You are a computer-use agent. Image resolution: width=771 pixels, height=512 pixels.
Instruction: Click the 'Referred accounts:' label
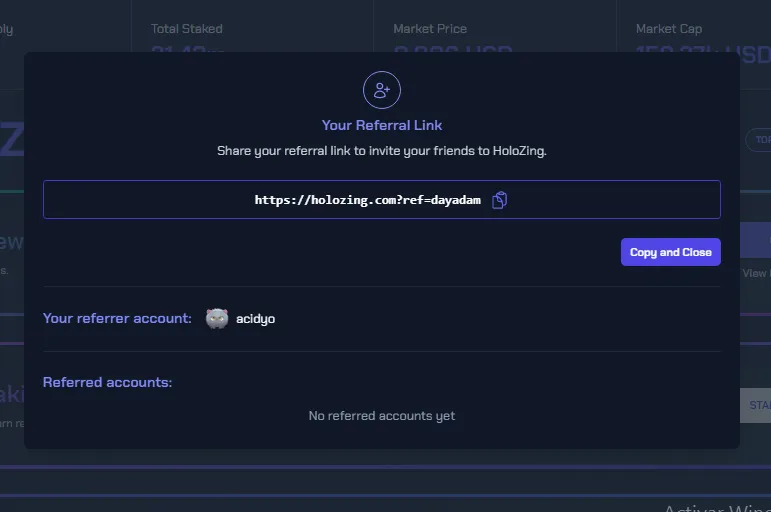(x=107, y=382)
